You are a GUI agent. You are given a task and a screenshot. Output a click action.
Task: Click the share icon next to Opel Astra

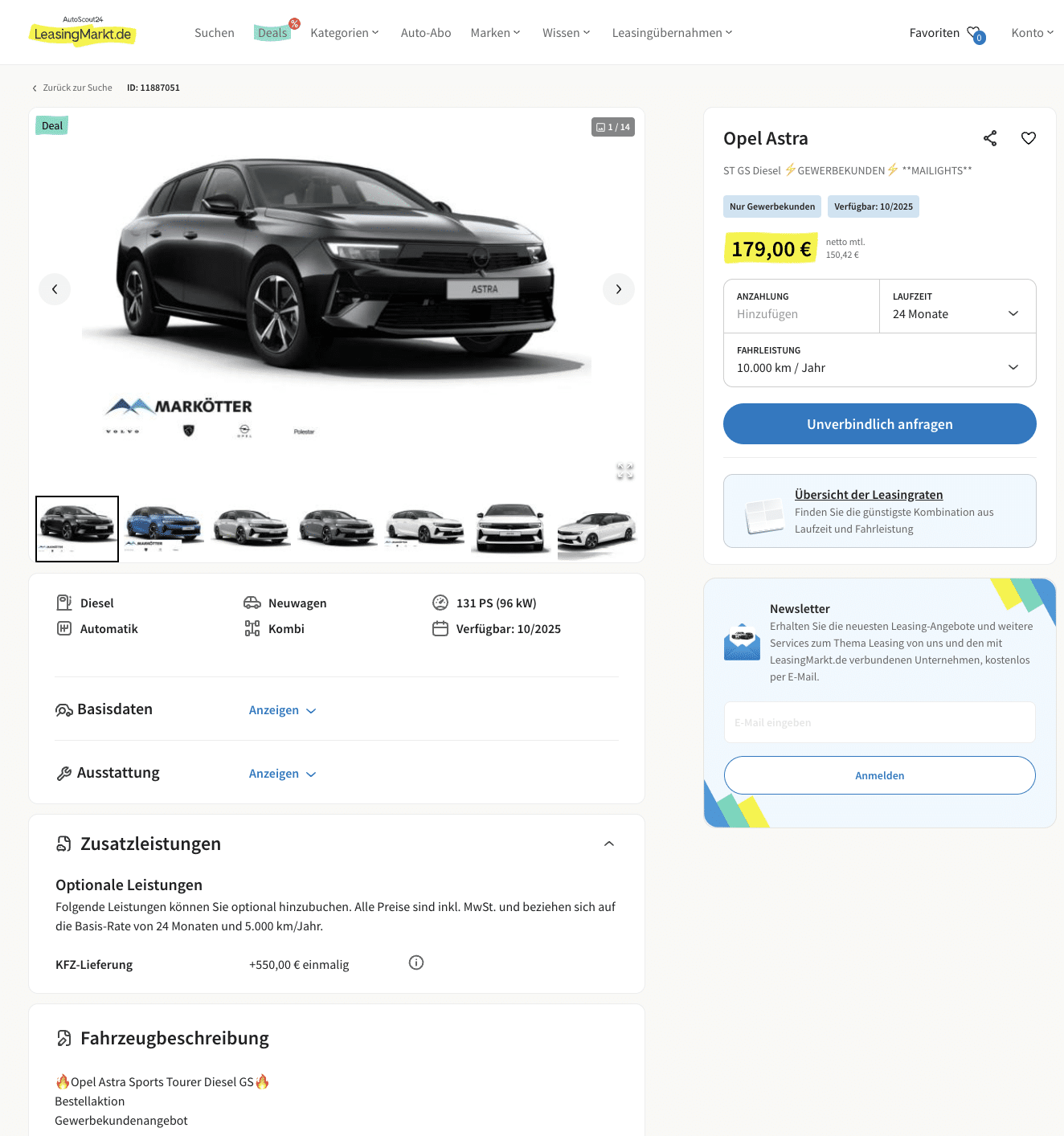click(x=990, y=138)
